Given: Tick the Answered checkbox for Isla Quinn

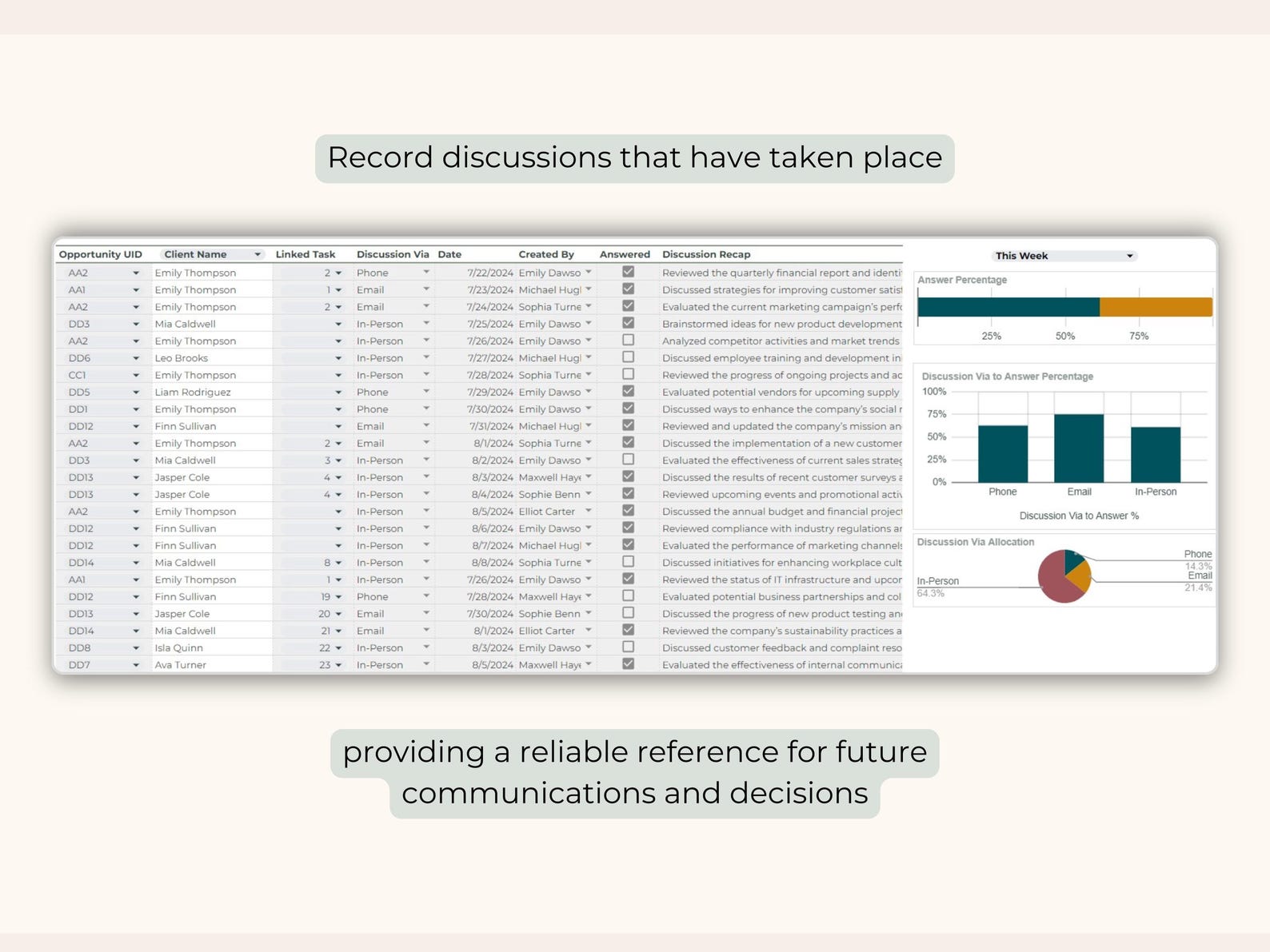Looking at the screenshot, I should point(629,647).
